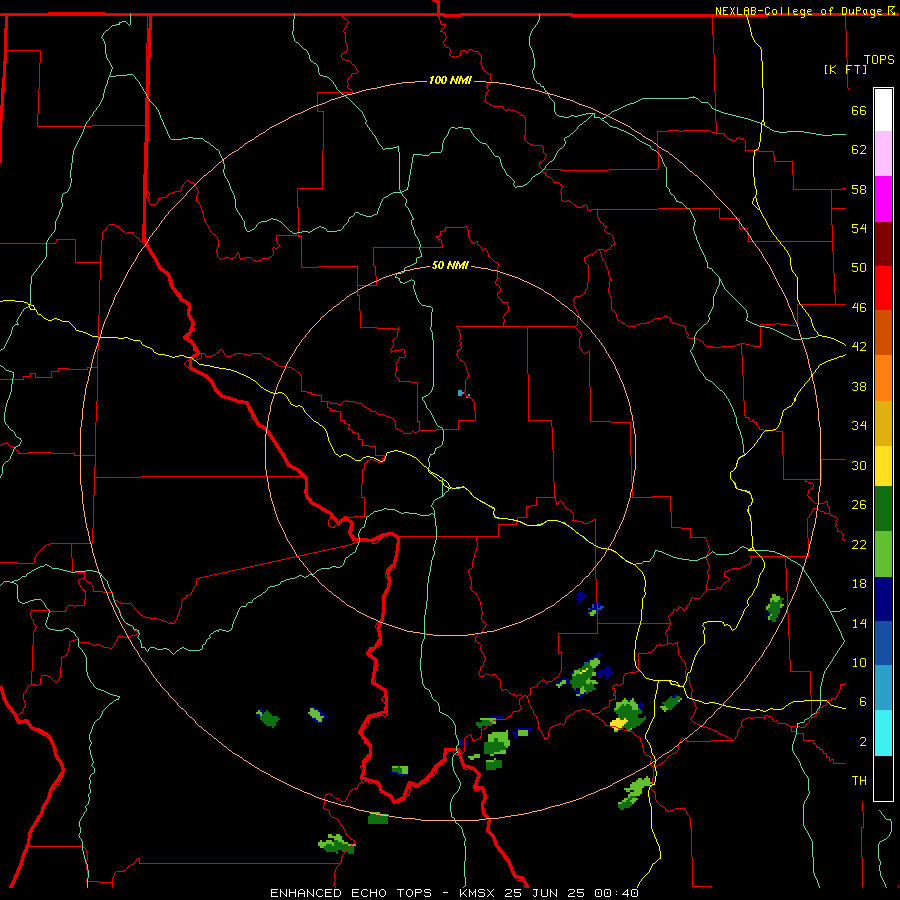Pick the dark orange legend swatch
This screenshot has width=900, height=900.
883,333
